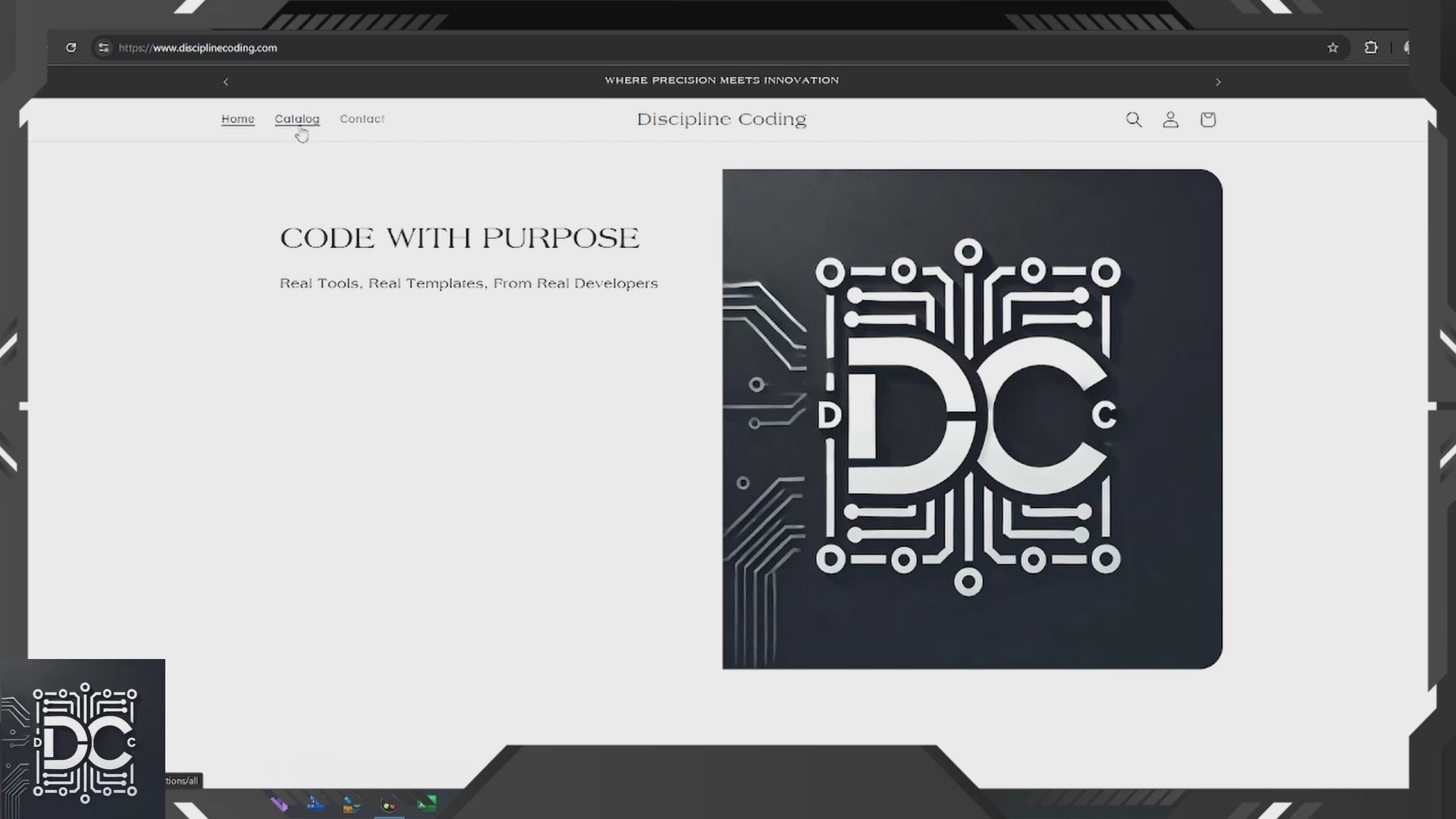Click the CODE WITH PURPOSE heading

tap(460, 238)
